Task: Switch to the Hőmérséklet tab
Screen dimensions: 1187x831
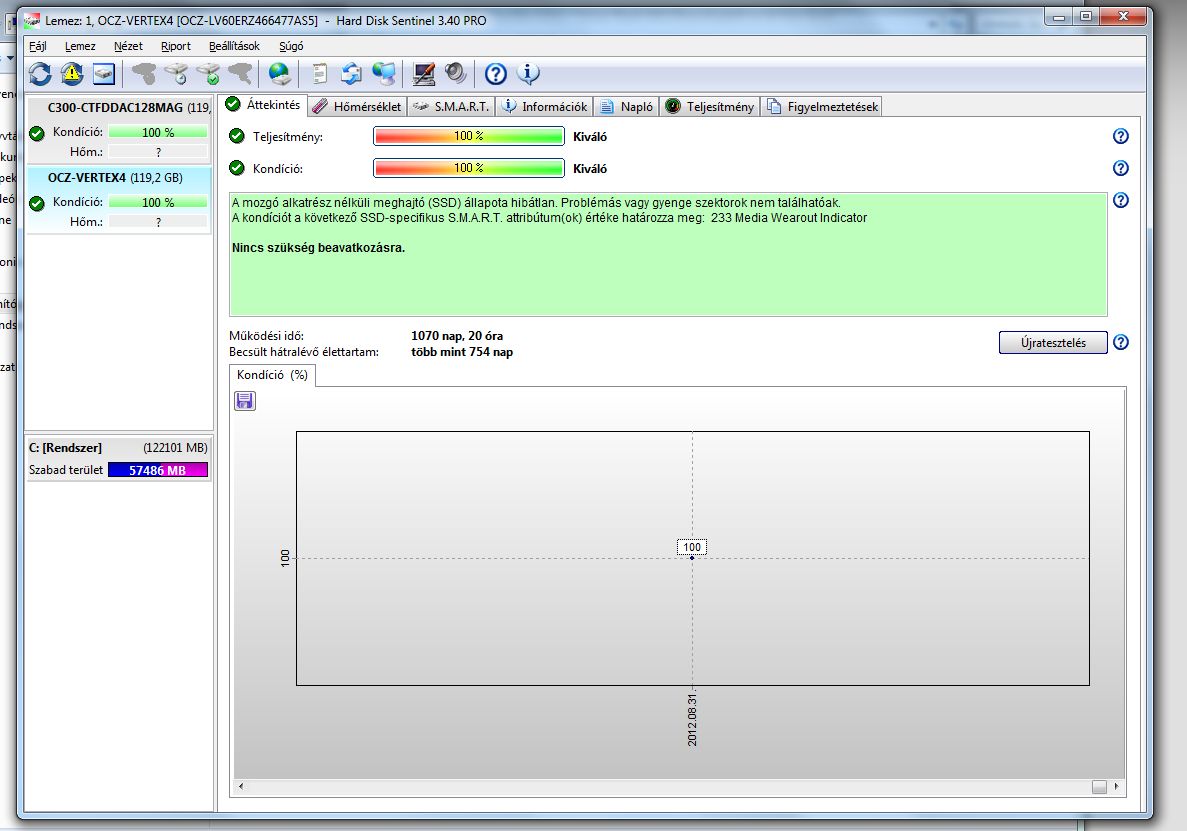Action: pos(357,107)
